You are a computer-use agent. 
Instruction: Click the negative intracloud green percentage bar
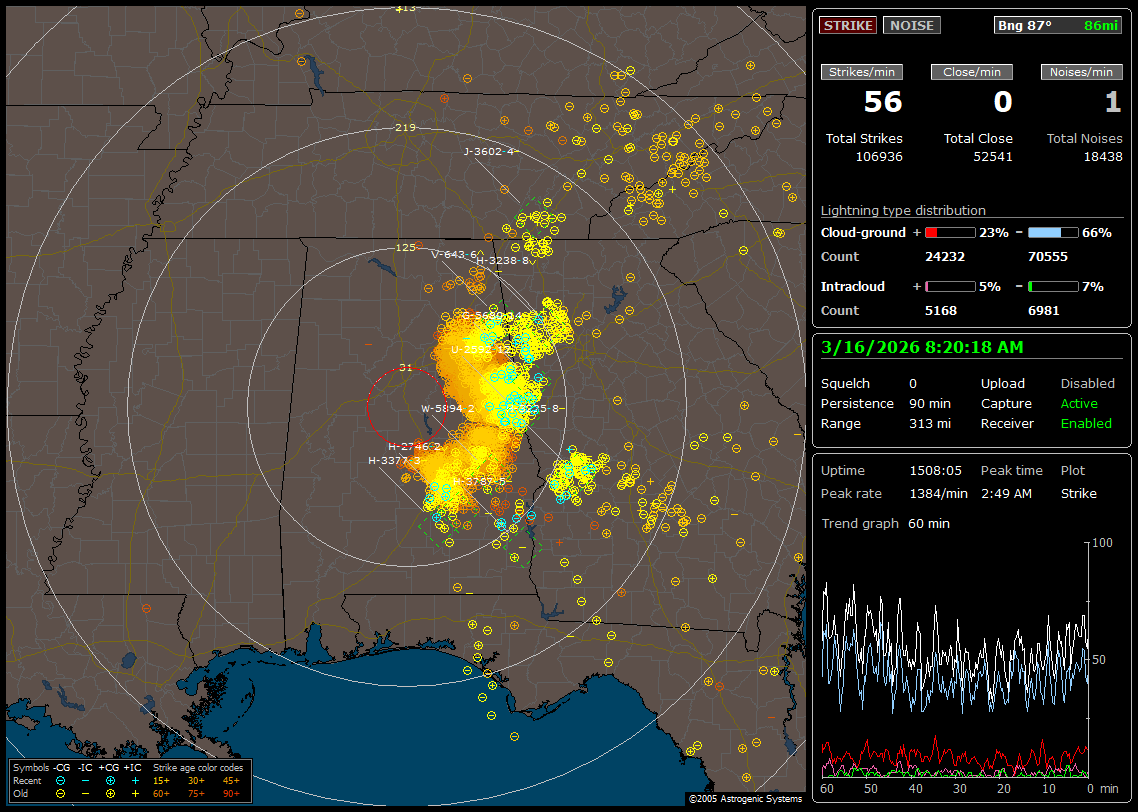(x=1052, y=286)
